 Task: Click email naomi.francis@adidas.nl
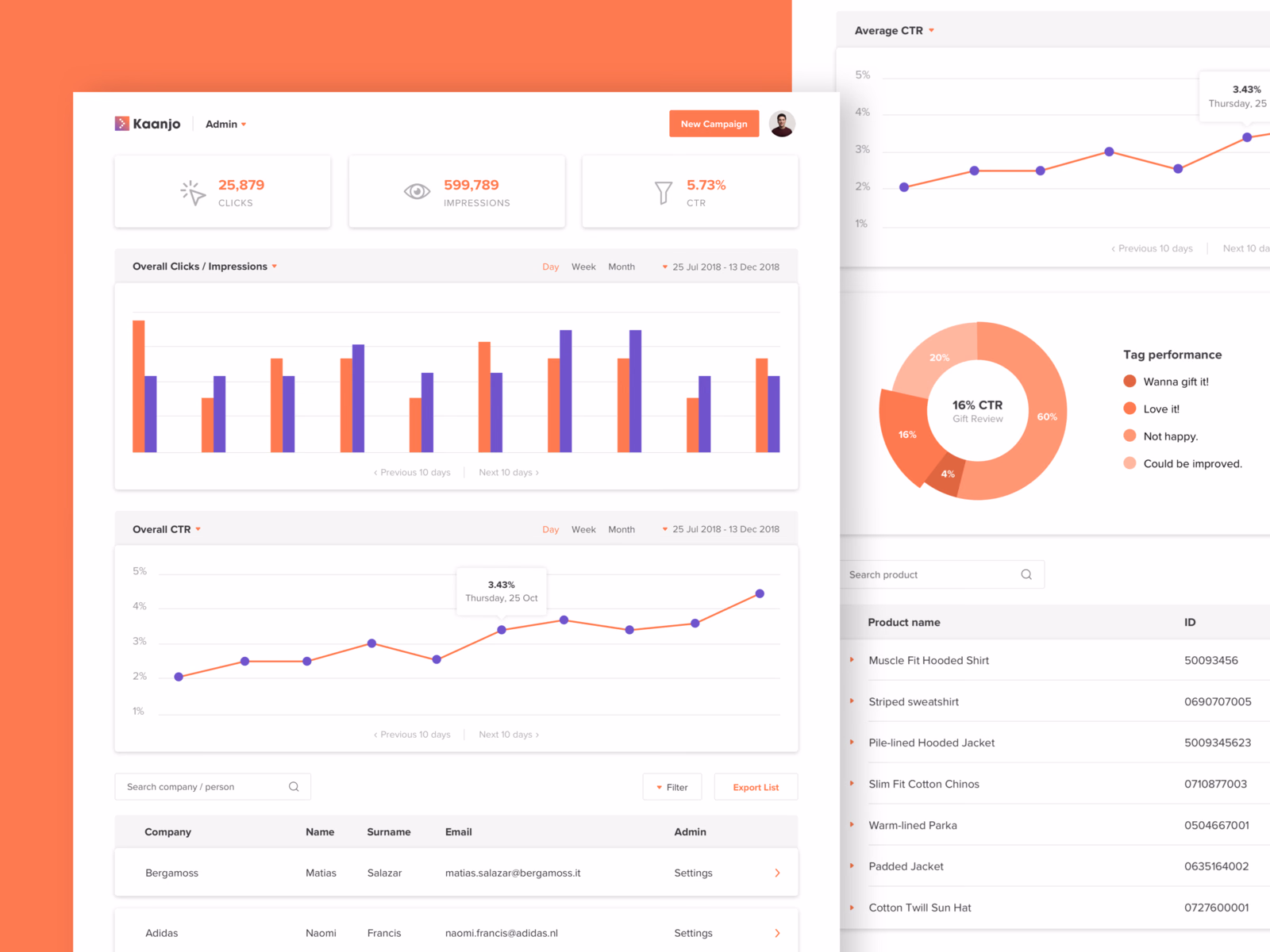click(502, 933)
